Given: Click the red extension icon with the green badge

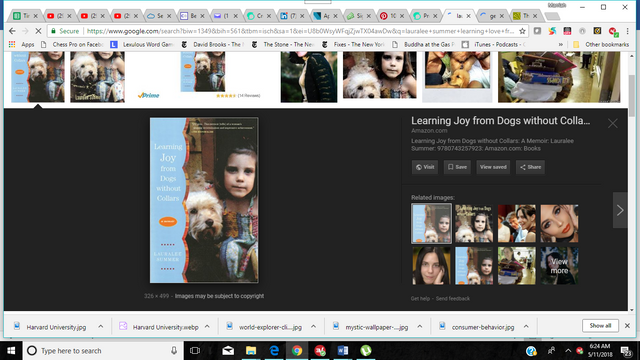Looking at the screenshot, I should [613, 31].
